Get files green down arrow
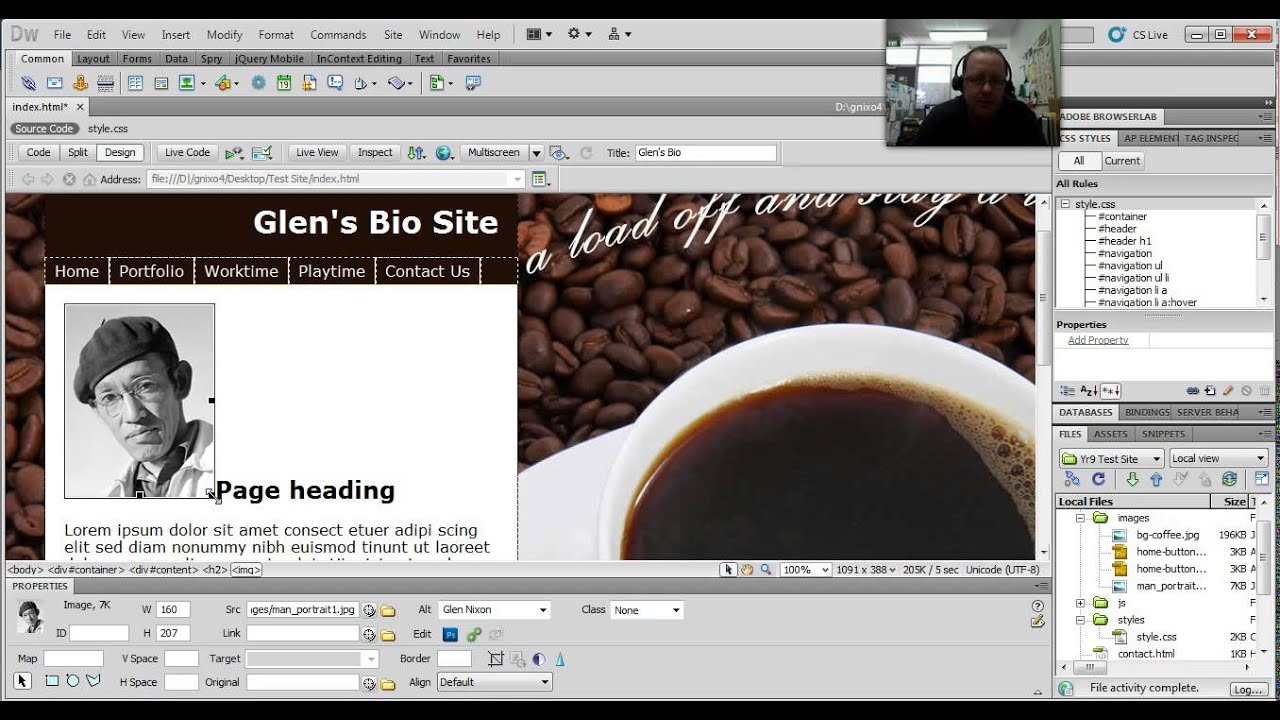The image size is (1280, 720). click(x=1133, y=479)
